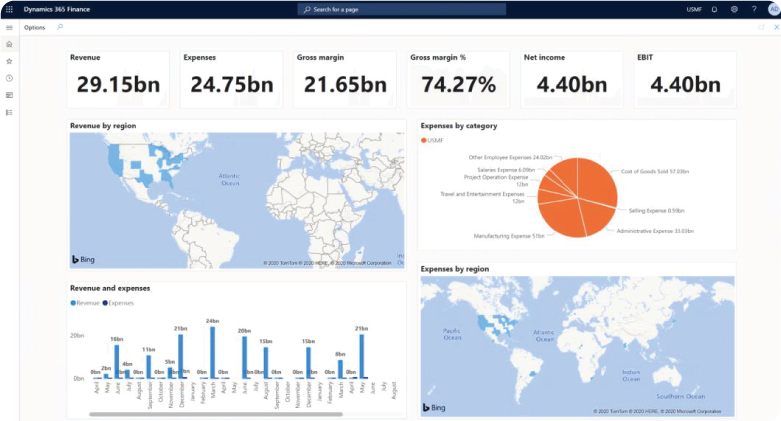Screen dimensions: 781x421
Task: Select the EBIT 4.40bn card
Action: 685,80
